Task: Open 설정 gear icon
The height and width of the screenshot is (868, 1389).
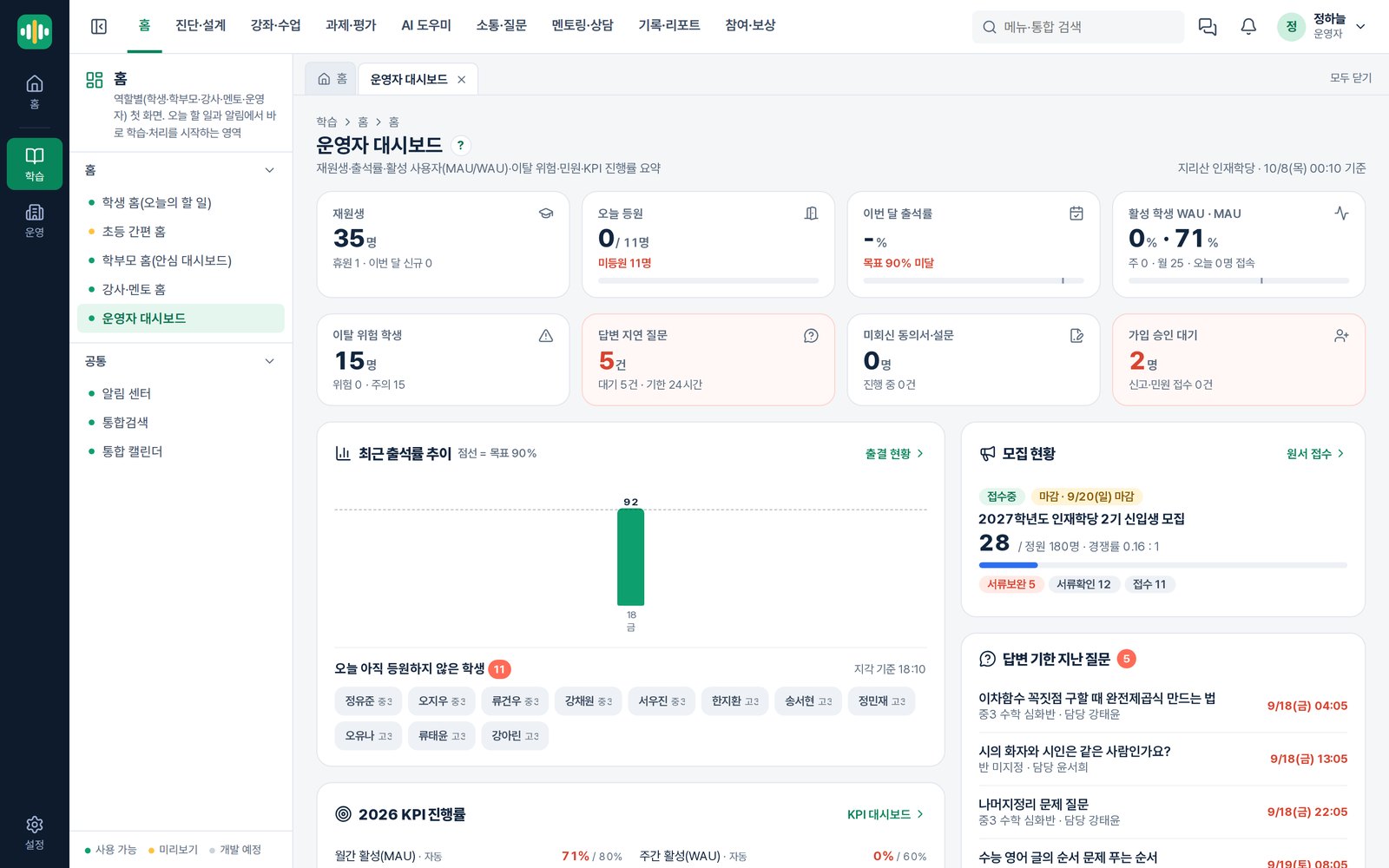Action: pyautogui.click(x=35, y=832)
